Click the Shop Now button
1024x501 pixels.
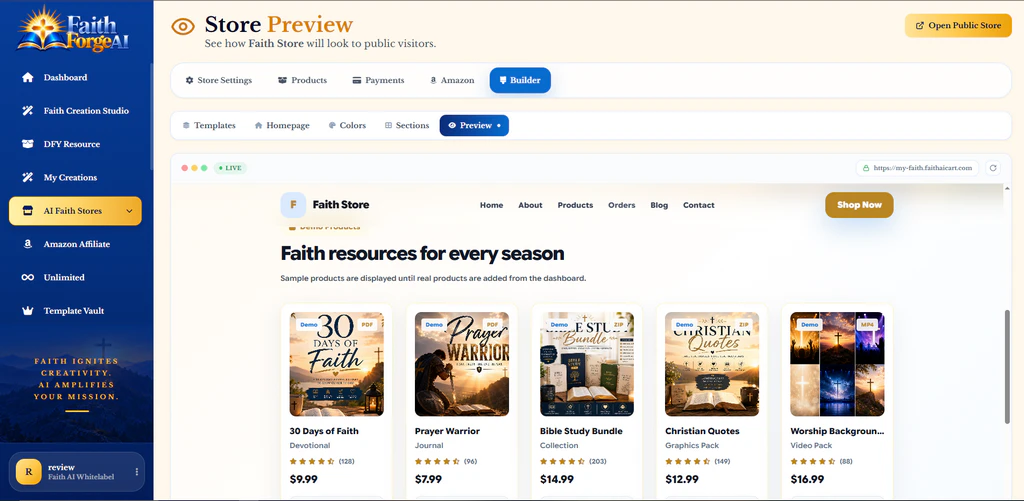pos(859,204)
